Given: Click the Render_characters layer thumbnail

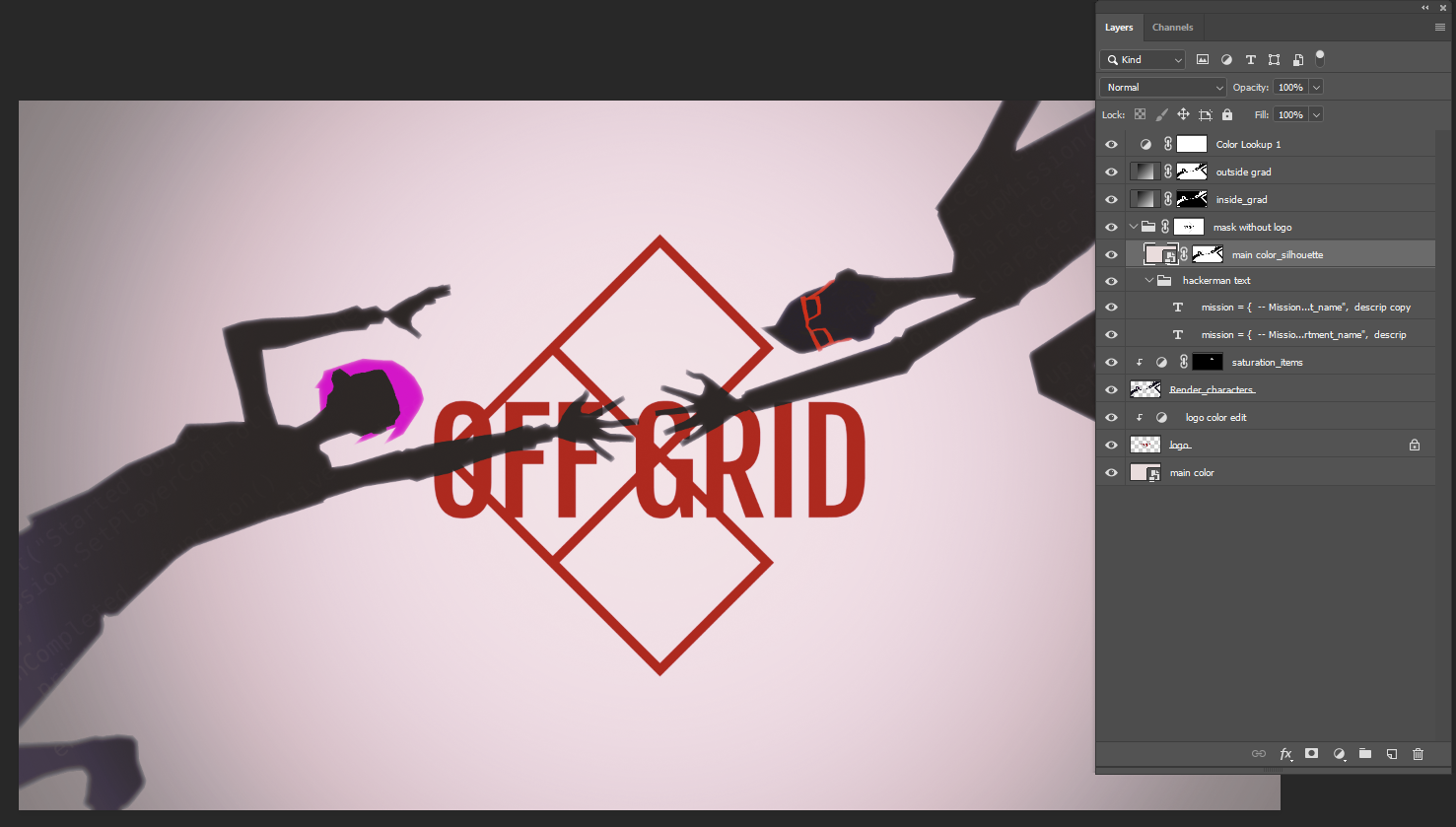Looking at the screenshot, I should pyautogui.click(x=1144, y=390).
